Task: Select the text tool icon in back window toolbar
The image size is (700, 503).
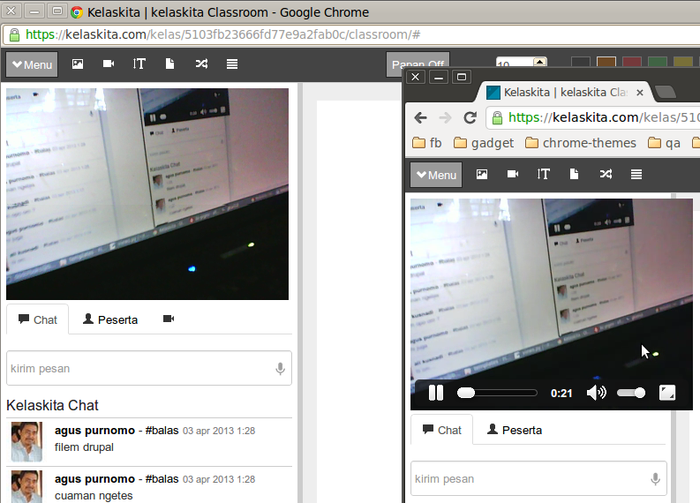Action: tap(139, 64)
